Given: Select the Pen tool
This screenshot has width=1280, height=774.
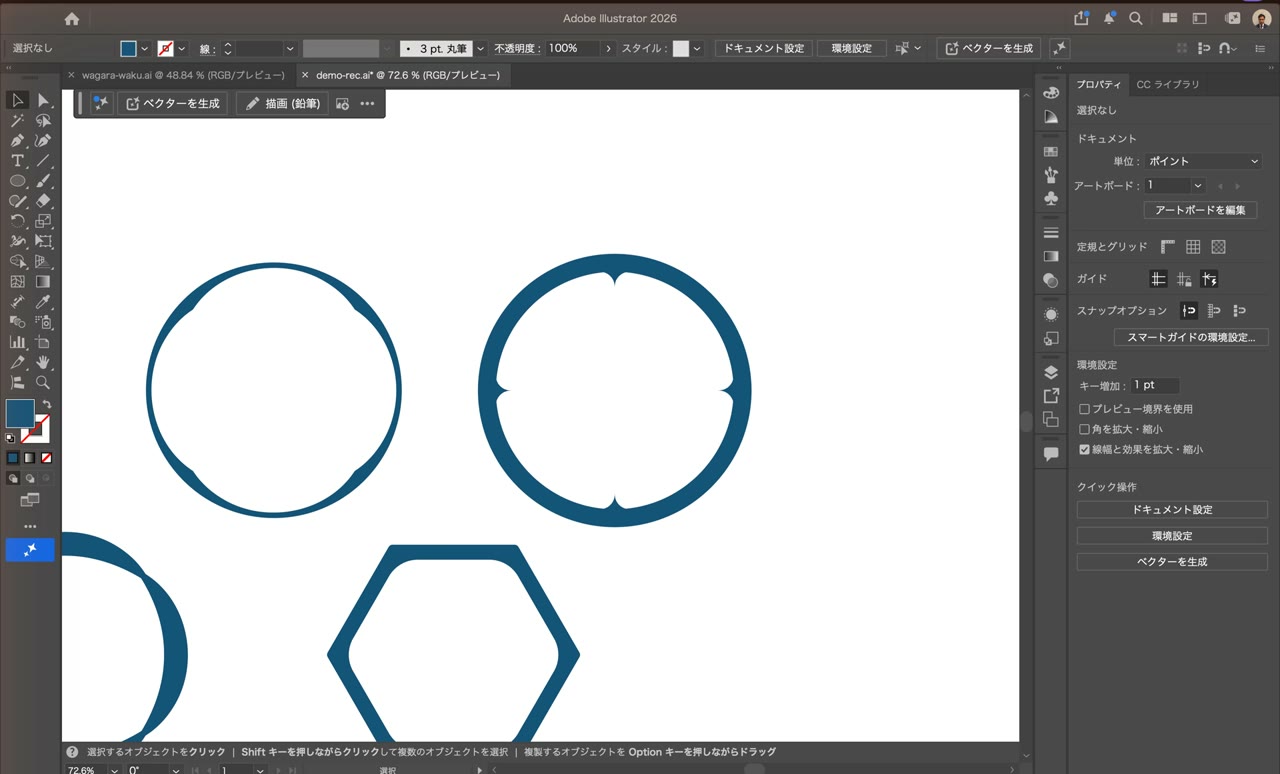Looking at the screenshot, I should coord(17,141).
